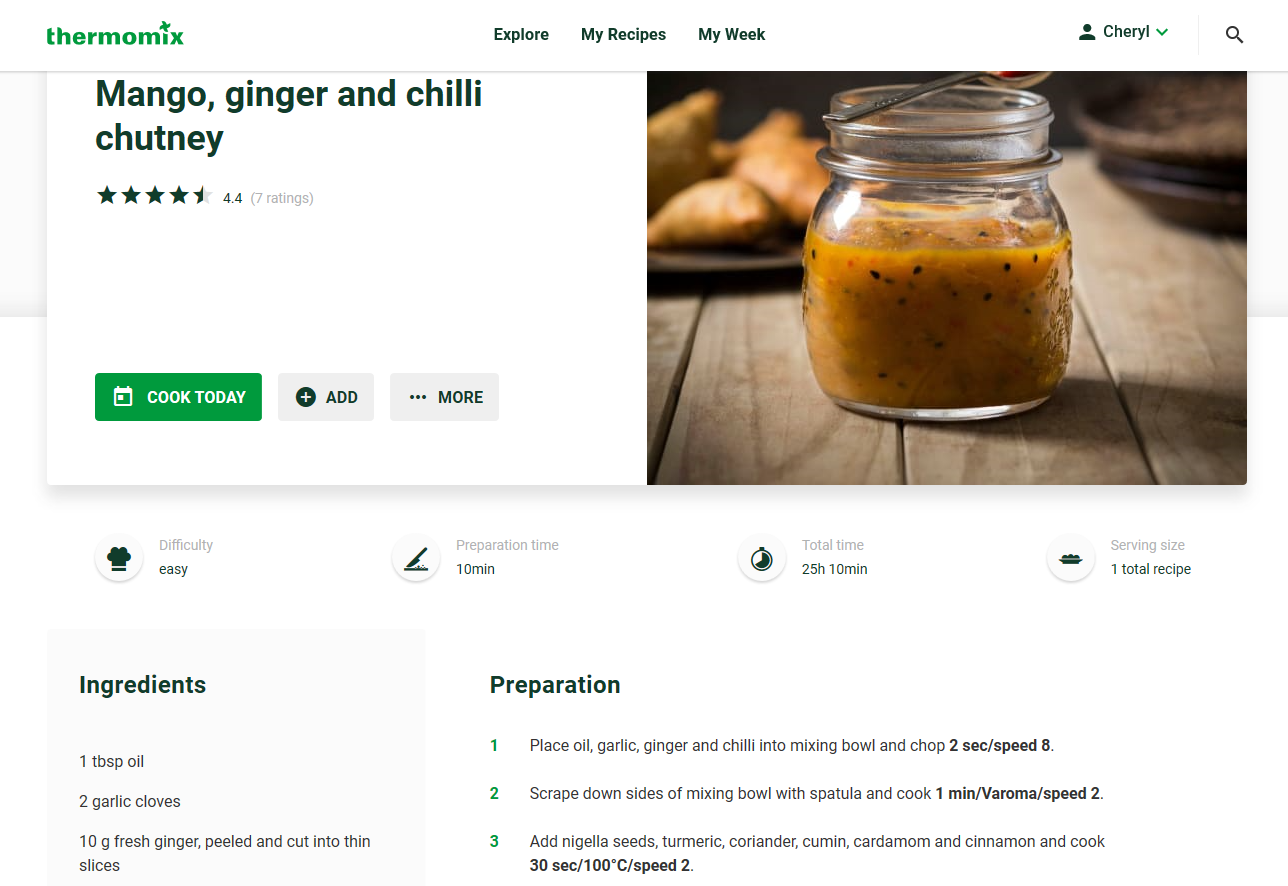Click the COOK TODAY button
1288x886 pixels.
pos(178,397)
